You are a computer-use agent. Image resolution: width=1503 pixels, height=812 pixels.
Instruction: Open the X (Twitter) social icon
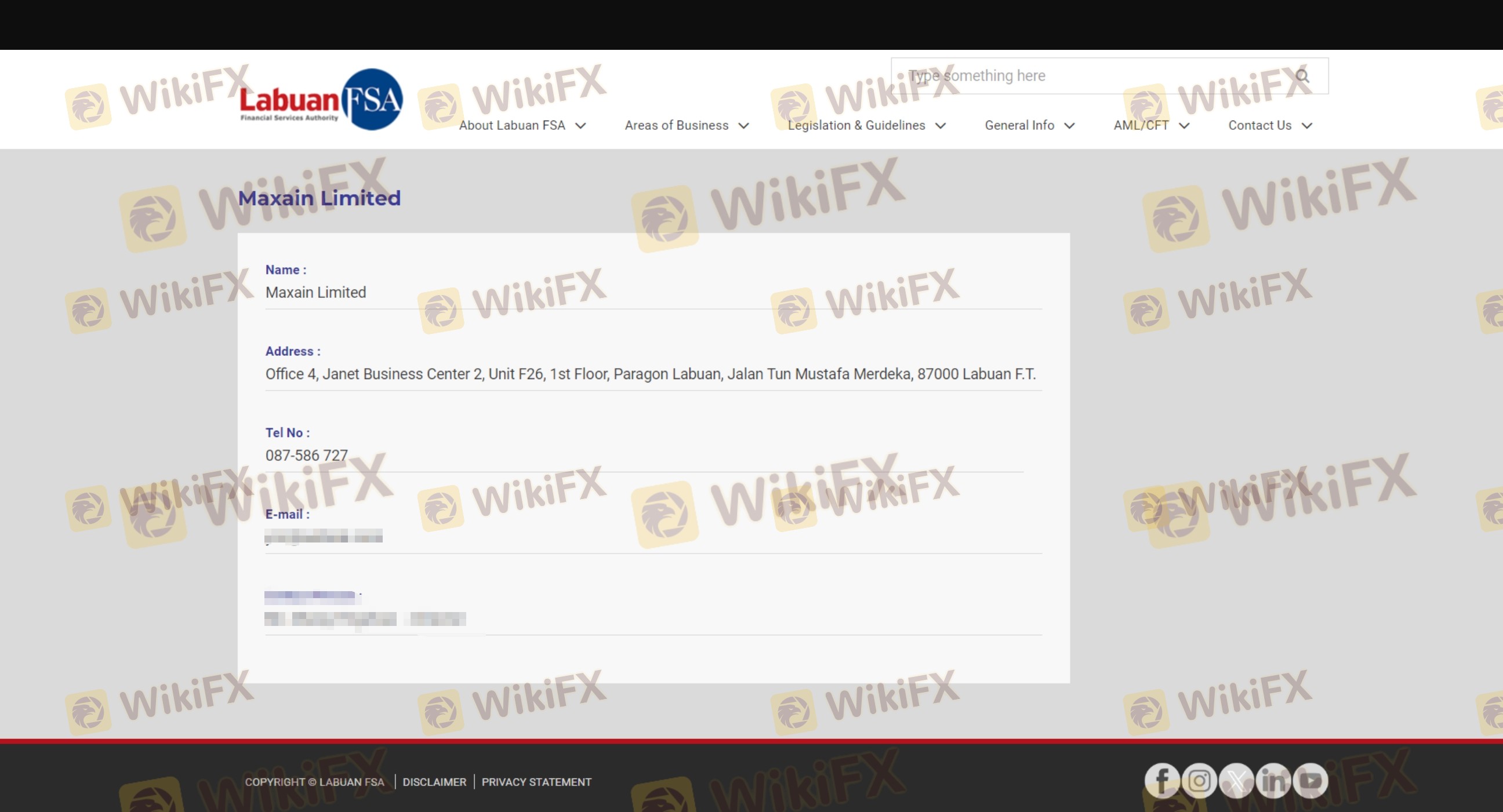pos(1236,781)
